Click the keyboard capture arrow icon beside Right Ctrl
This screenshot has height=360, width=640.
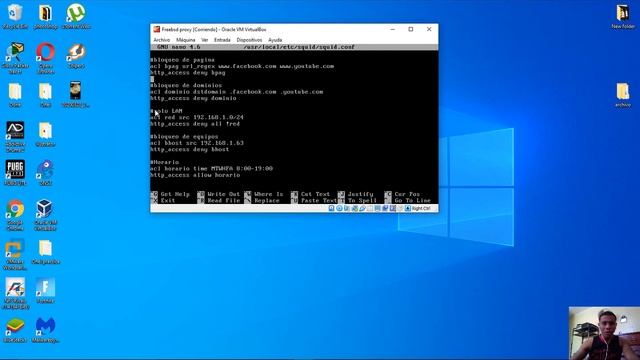pyautogui.click(x=407, y=208)
